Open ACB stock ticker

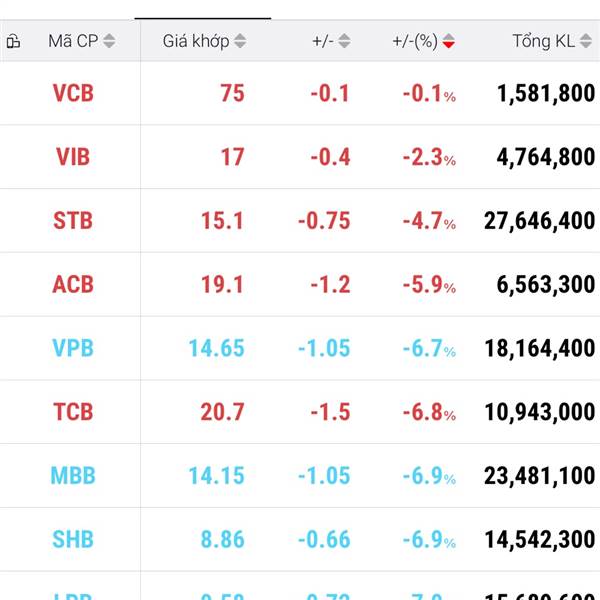(x=73, y=285)
